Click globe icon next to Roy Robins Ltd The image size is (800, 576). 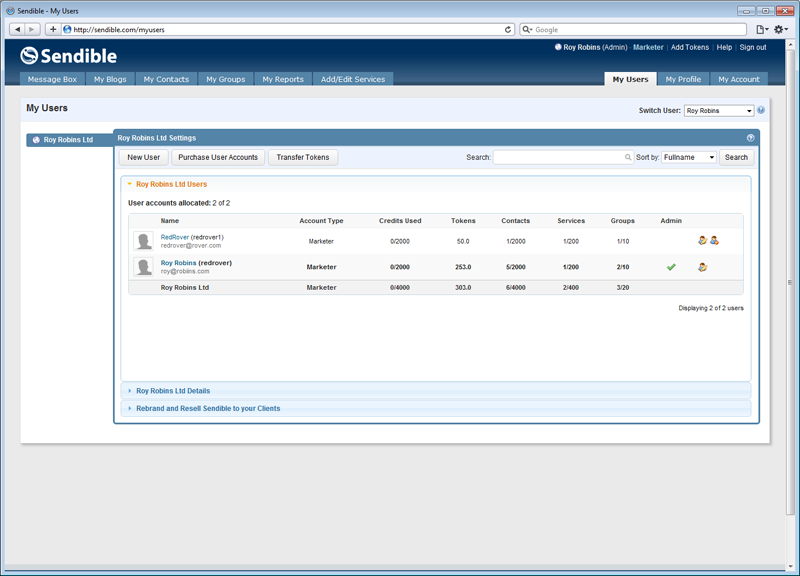point(36,140)
